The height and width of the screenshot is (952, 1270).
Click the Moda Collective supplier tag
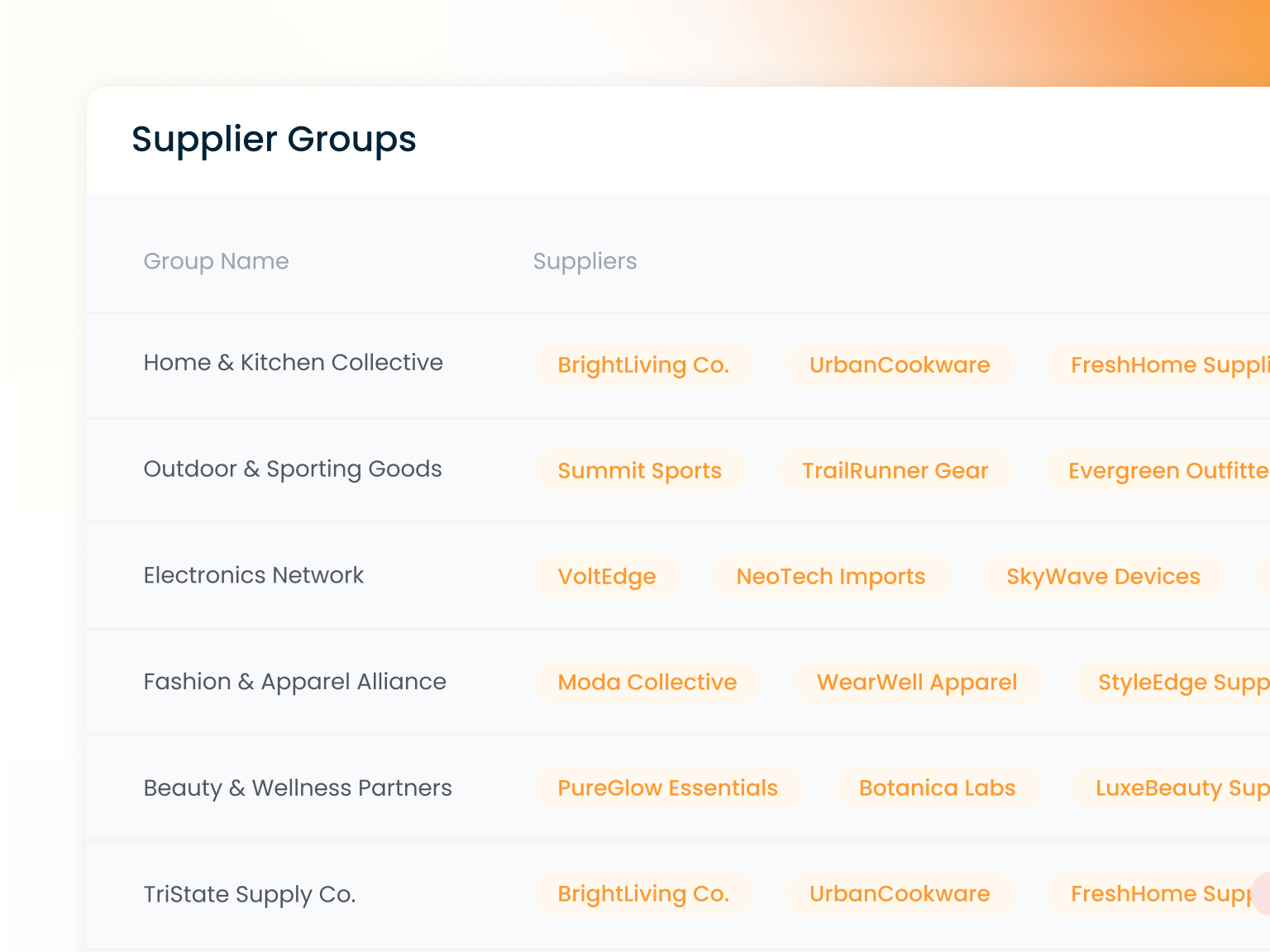(x=647, y=683)
